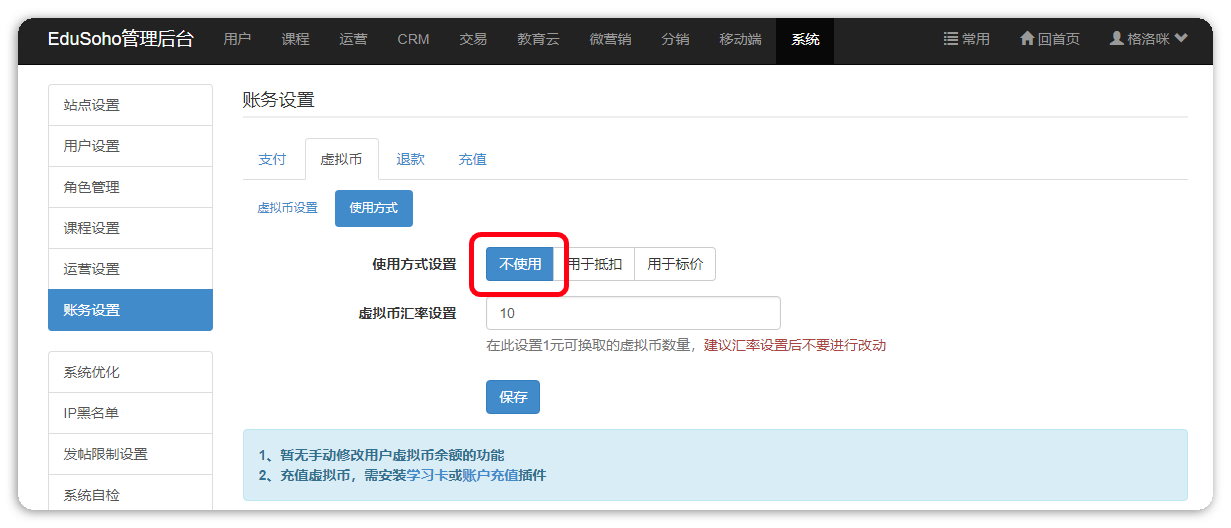Select the 不使用 usage option
The image size is (1231, 528).
click(x=520, y=264)
